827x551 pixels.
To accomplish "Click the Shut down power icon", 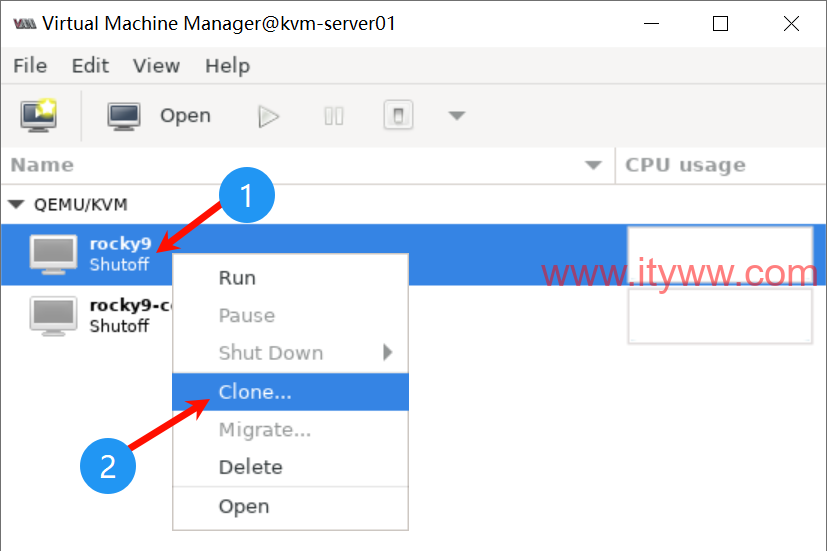I will [x=398, y=115].
